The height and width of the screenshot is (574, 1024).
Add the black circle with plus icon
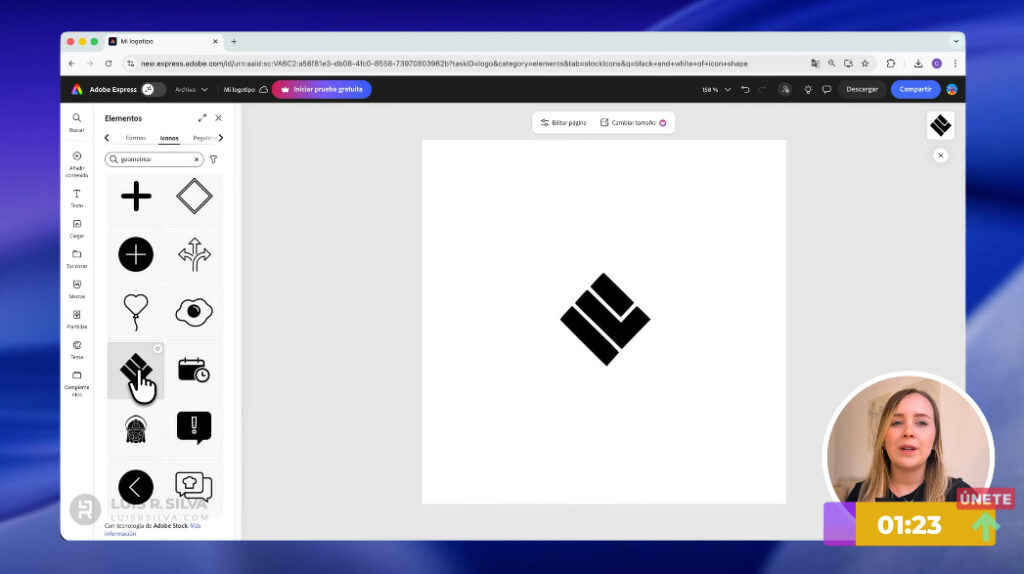click(x=136, y=254)
